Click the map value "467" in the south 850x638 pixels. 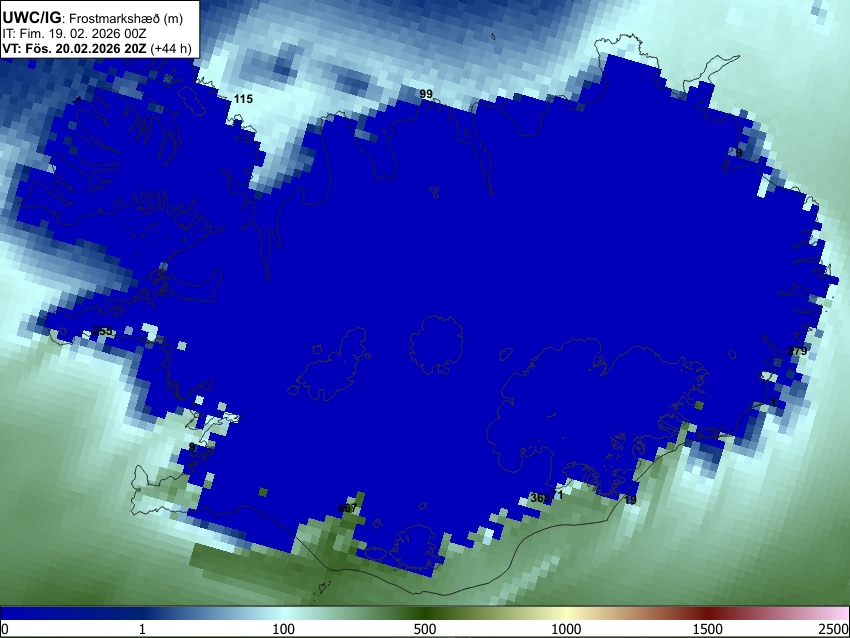tap(347, 508)
